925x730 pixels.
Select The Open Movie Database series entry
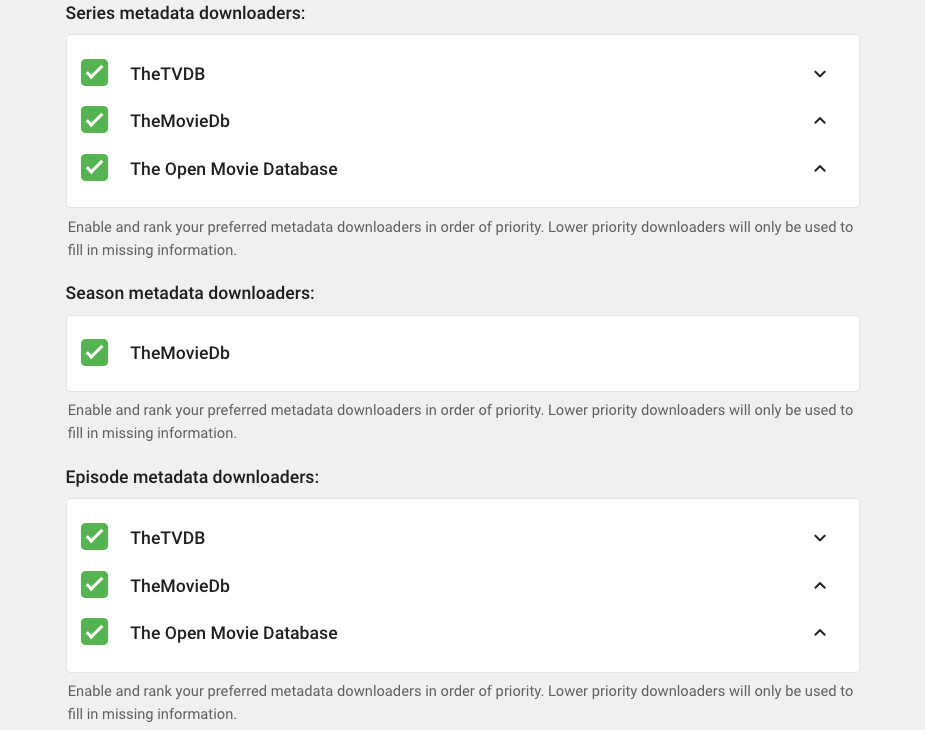click(x=234, y=169)
